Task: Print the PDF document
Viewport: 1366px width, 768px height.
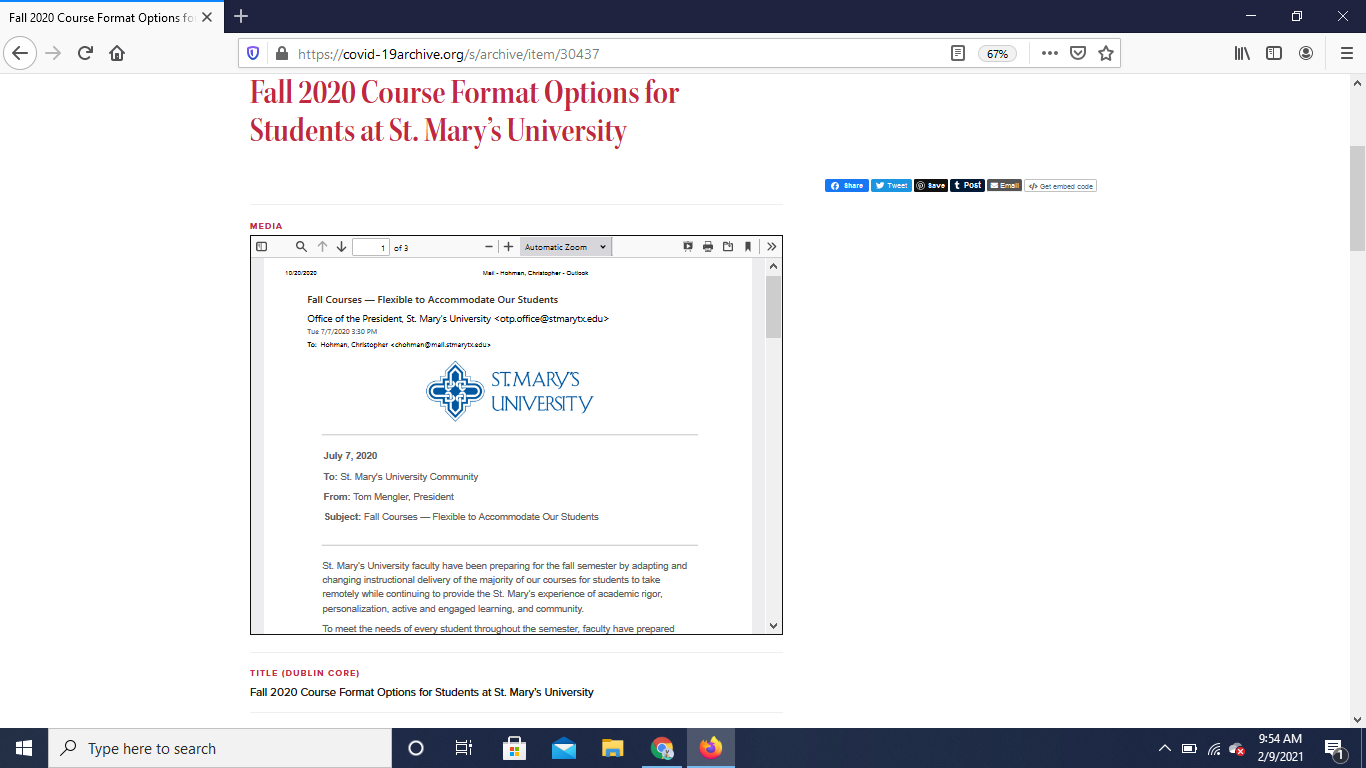Action: pos(708,247)
